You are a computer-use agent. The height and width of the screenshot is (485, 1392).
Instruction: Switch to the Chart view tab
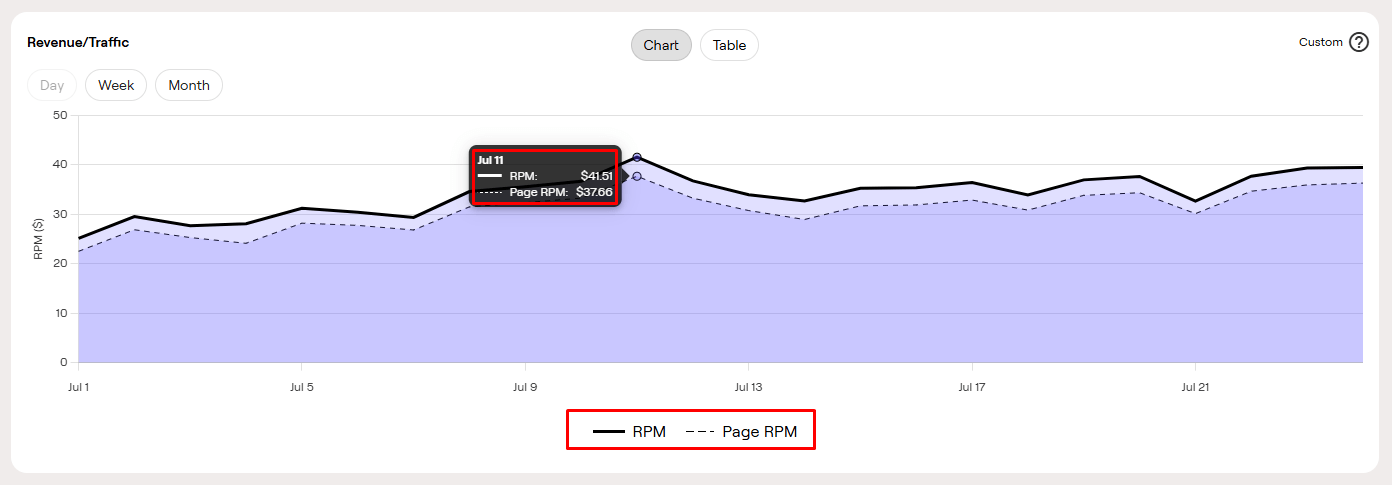coord(661,45)
